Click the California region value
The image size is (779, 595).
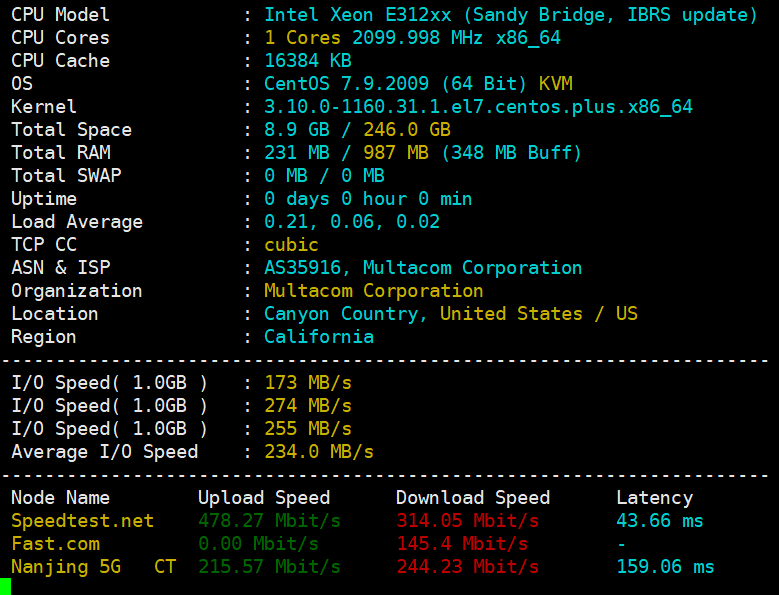pos(319,337)
